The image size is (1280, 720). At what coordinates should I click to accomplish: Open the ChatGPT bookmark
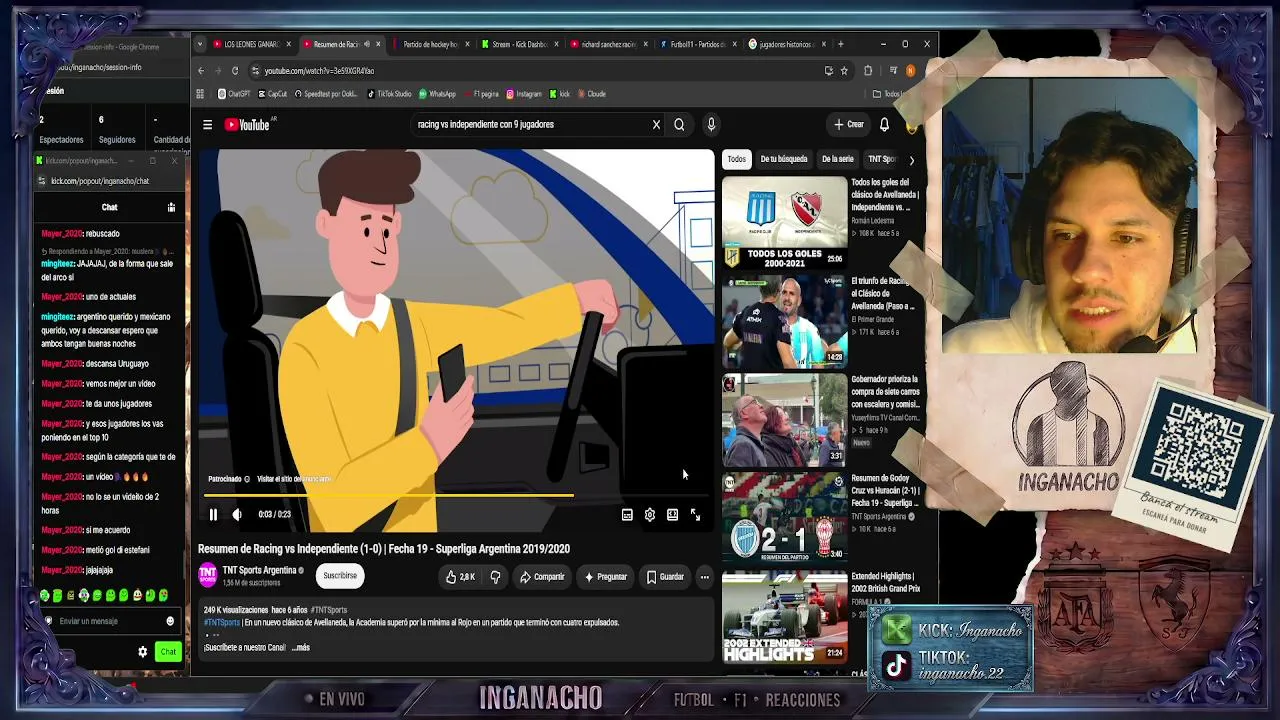(234, 94)
